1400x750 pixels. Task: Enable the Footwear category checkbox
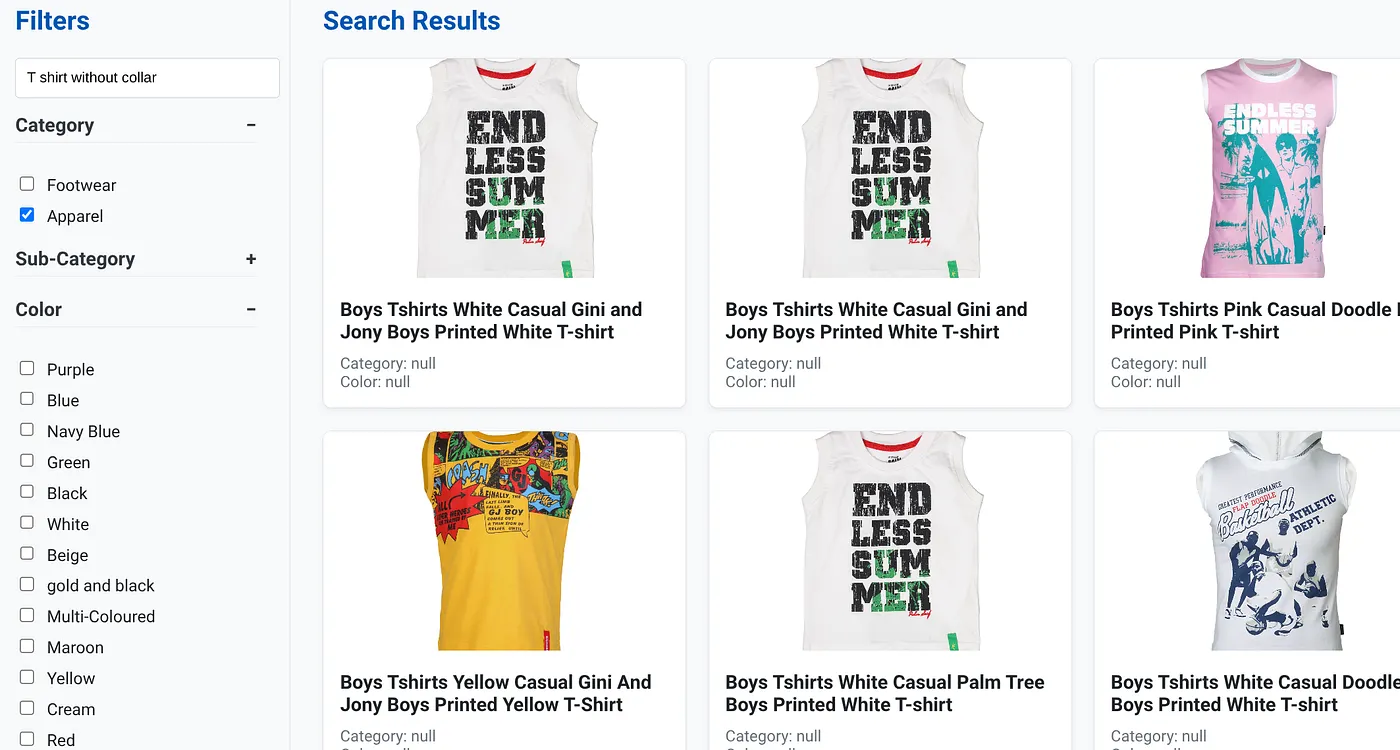click(27, 184)
